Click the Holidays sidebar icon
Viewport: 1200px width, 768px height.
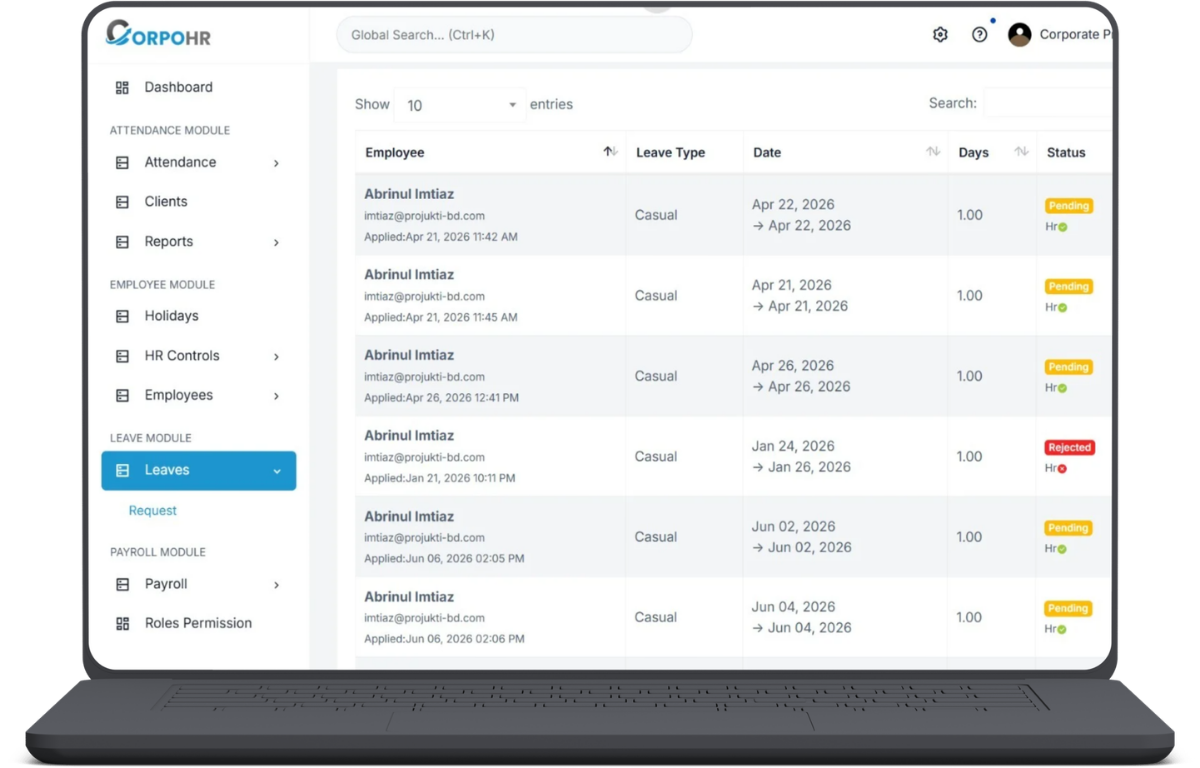tap(123, 316)
